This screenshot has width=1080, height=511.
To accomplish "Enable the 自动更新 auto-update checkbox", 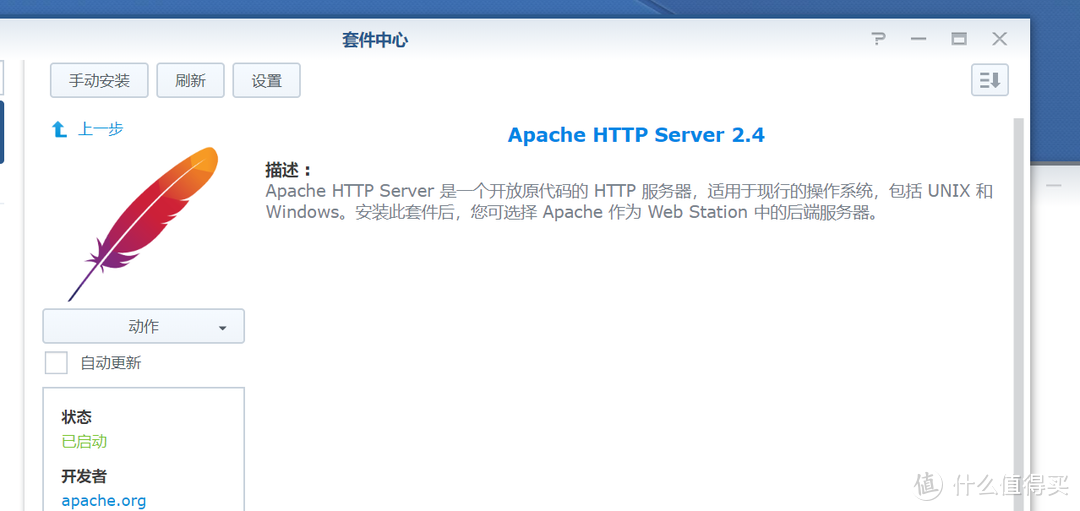I will click(56, 363).
